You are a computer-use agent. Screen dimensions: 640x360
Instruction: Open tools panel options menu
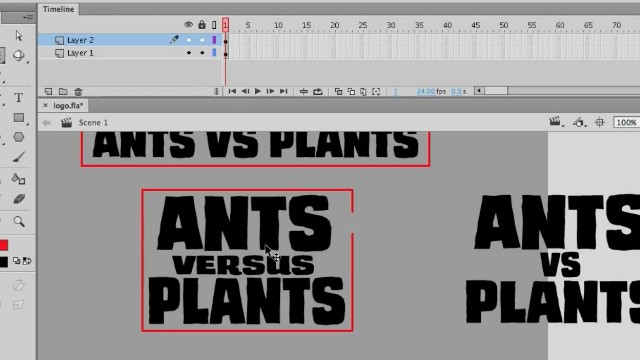28,17
